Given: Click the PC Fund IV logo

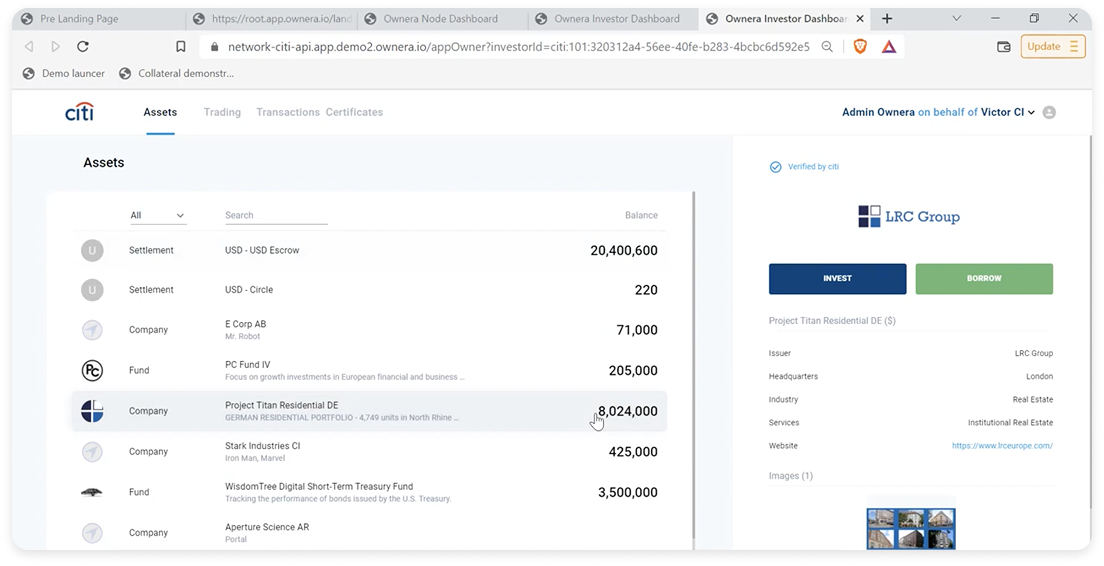Looking at the screenshot, I should pyautogui.click(x=92, y=370).
